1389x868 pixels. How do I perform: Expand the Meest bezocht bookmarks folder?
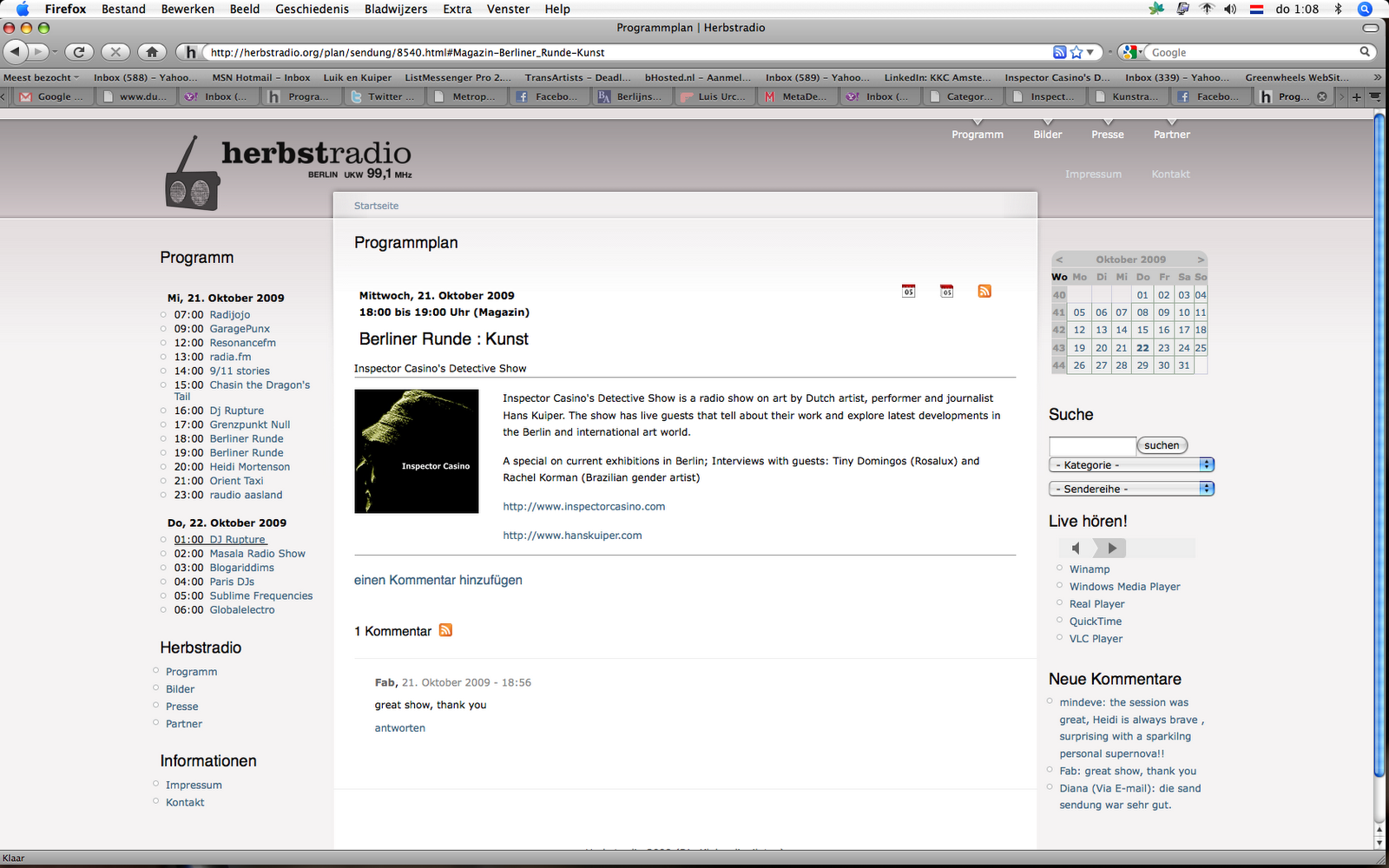click(x=41, y=77)
